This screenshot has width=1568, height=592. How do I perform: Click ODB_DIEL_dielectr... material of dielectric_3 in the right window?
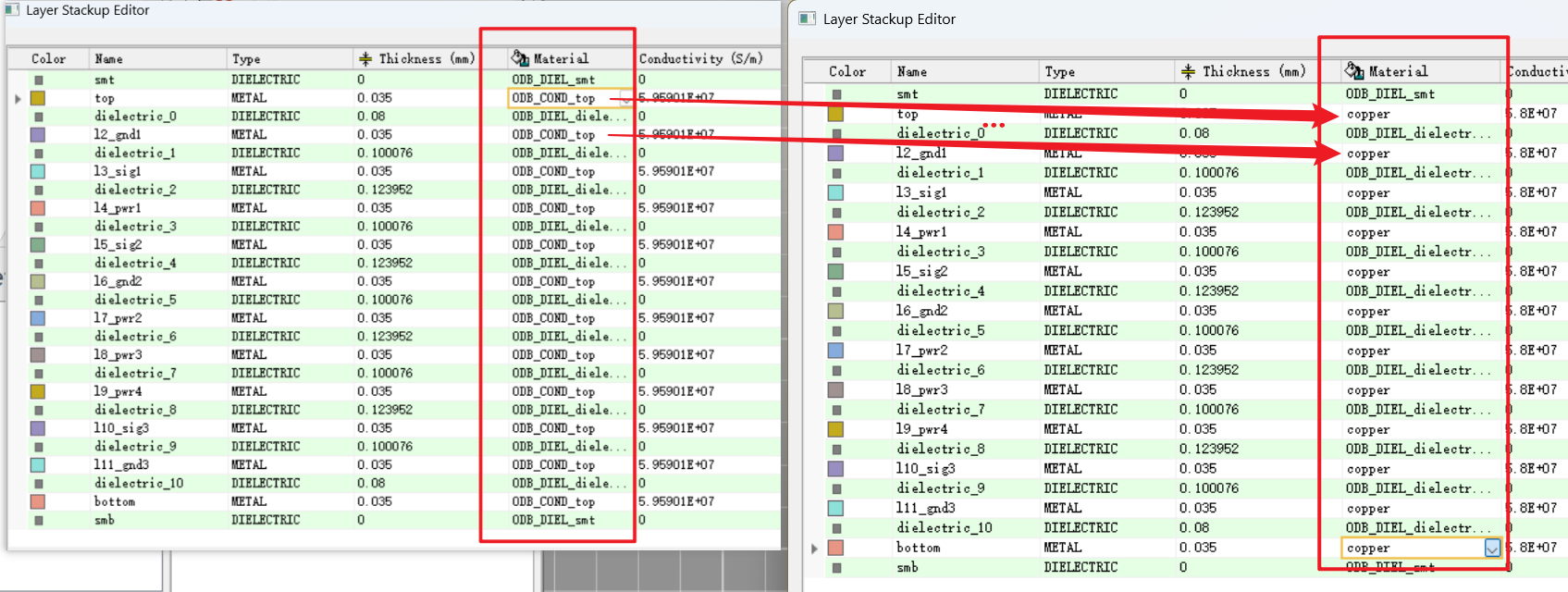tap(1418, 252)
